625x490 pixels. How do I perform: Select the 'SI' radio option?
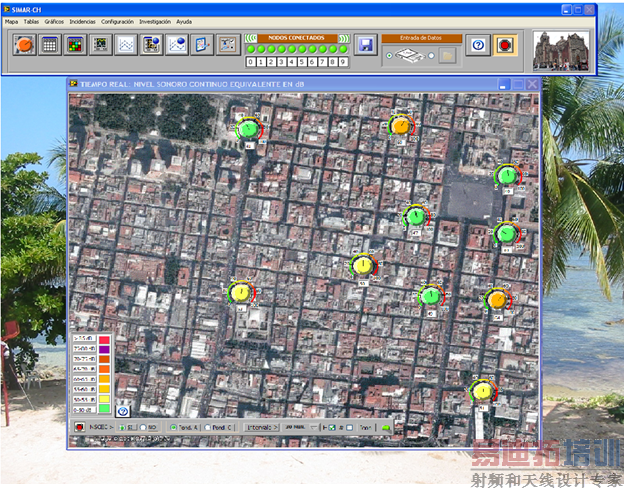pos(123,427)
